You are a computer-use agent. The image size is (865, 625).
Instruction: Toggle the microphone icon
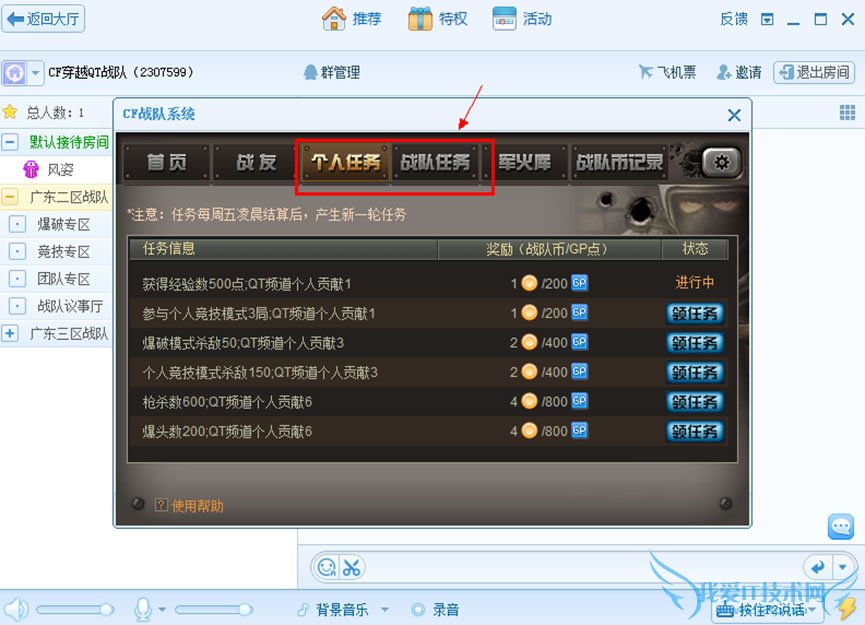143,609
